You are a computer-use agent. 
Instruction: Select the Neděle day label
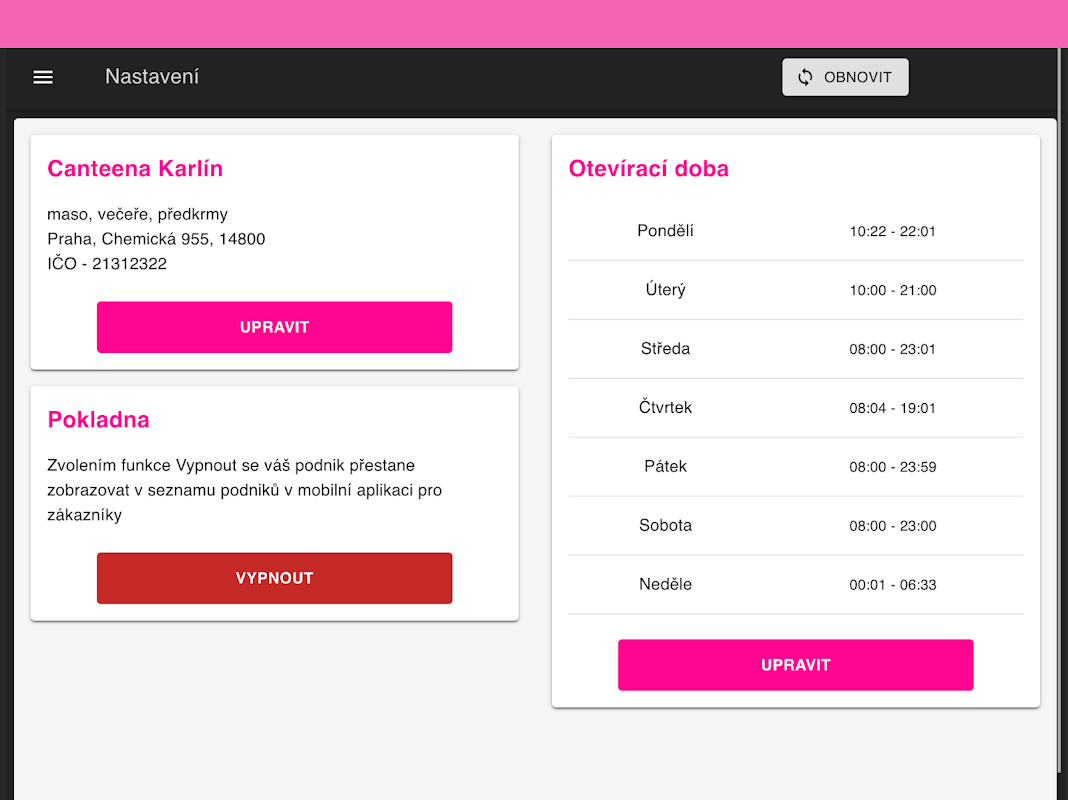pos(665,584)
